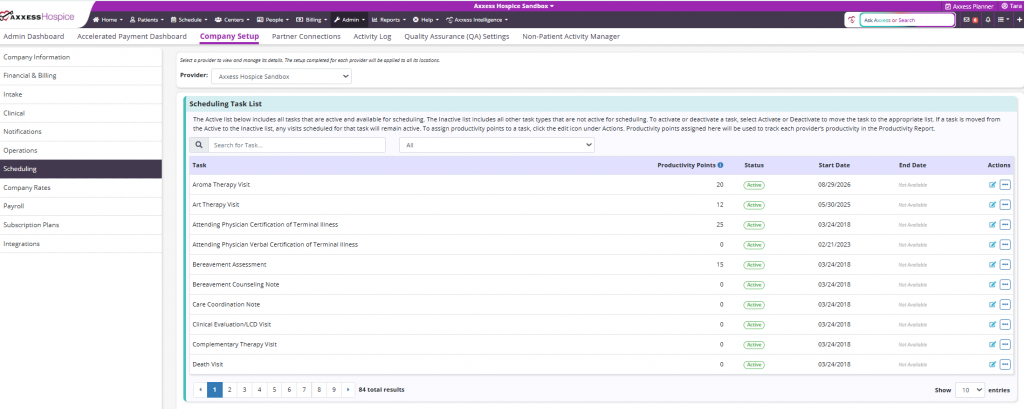Open the All status filter dropdown
This screenshot has width=1024, height=409.
pos(497,145)
